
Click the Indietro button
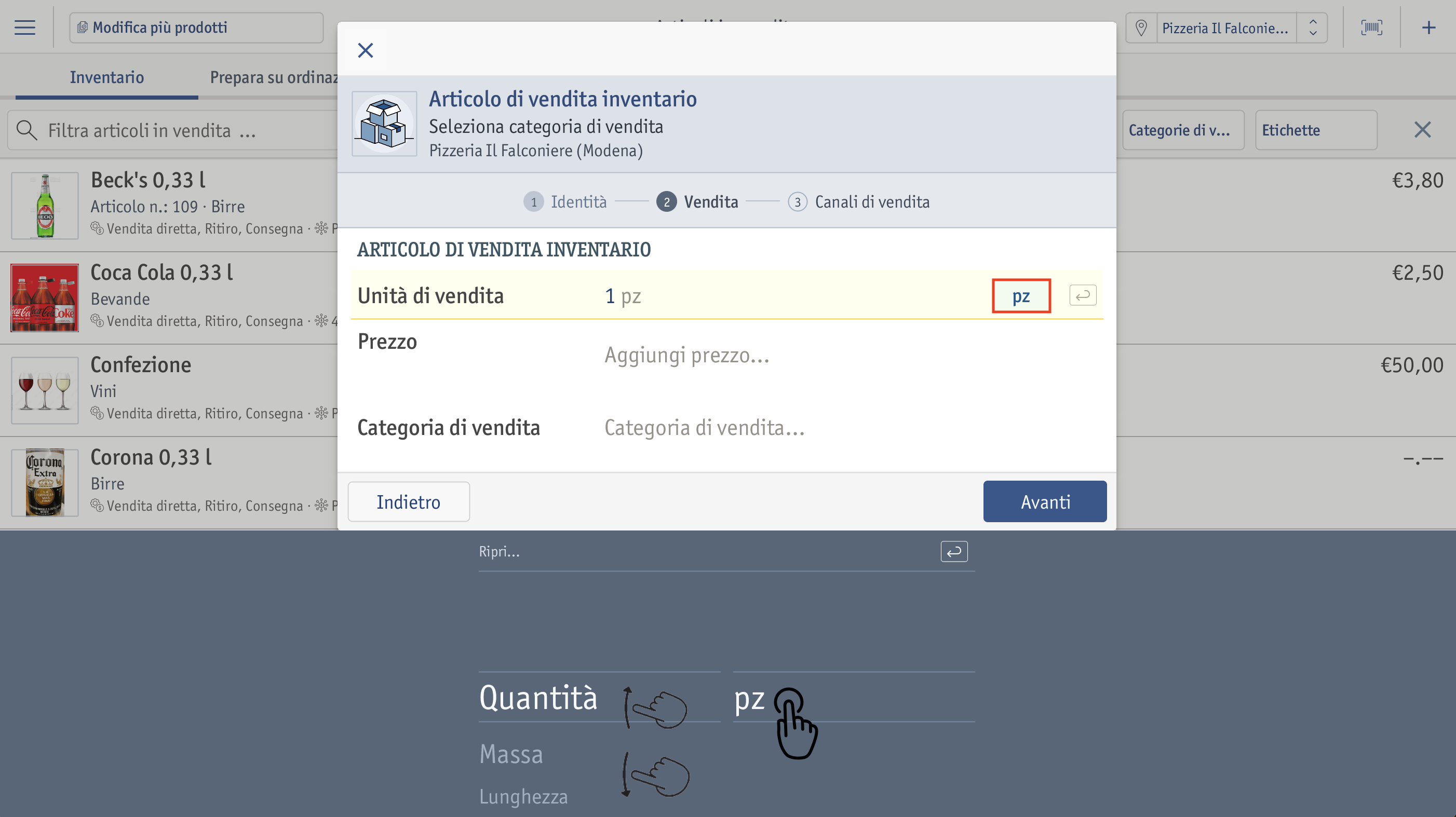pos(408,501)
